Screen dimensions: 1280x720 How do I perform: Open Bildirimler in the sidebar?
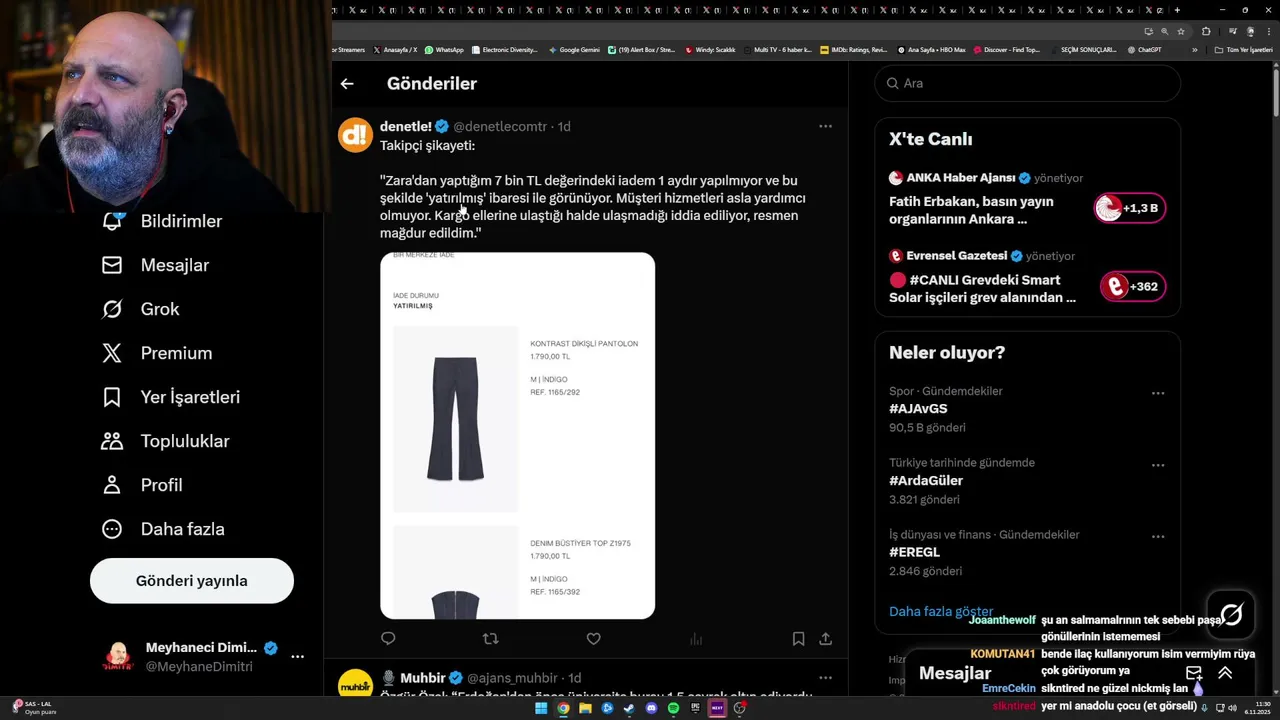coord(162,221)
